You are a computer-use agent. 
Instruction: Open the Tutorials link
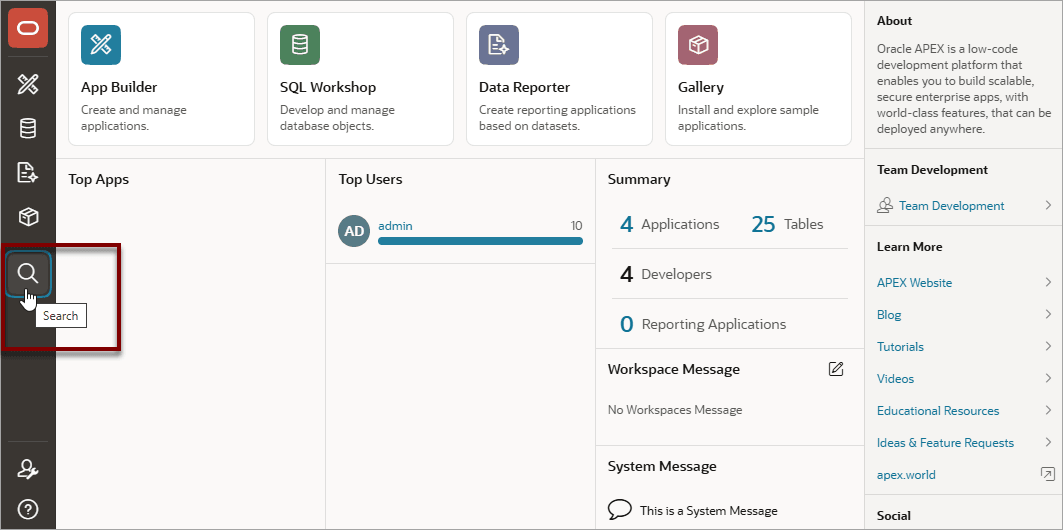click(900, 346)
